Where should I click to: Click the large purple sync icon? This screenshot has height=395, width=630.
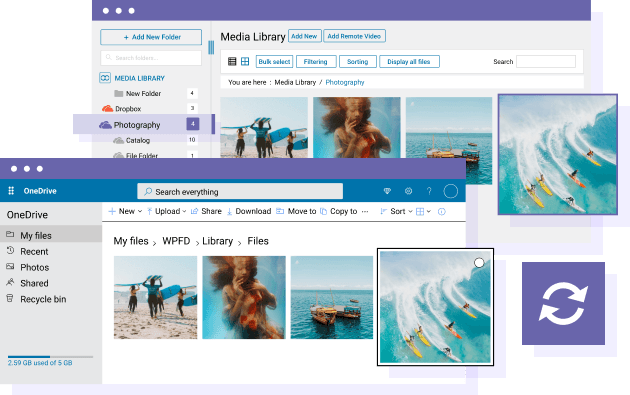(x=563, y=303)
